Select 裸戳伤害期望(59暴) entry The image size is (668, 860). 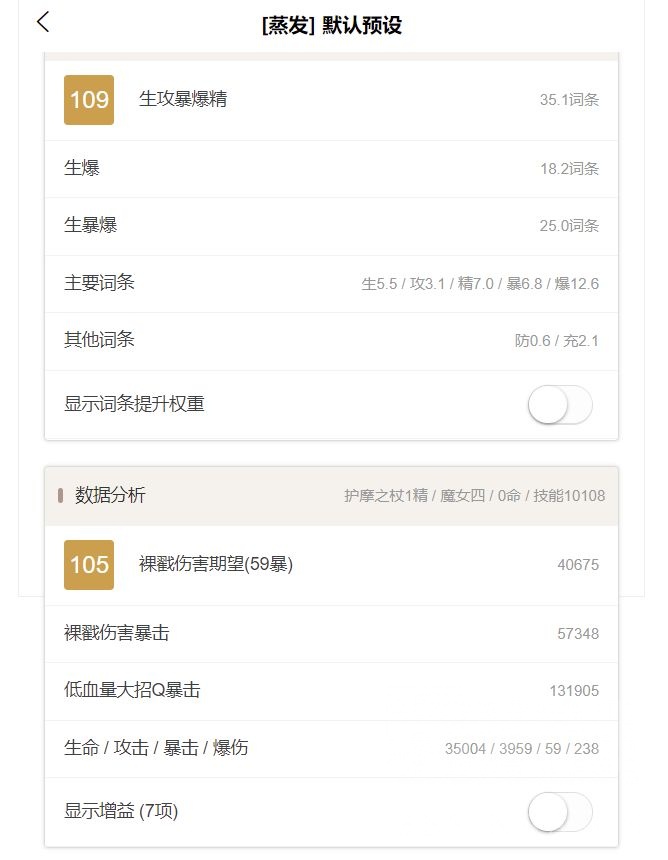click(216, 565)
